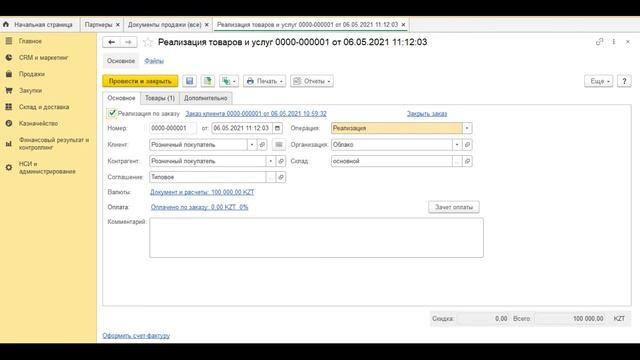
Task: Open the Печать dropdown menu
Action: click(264, 81)
